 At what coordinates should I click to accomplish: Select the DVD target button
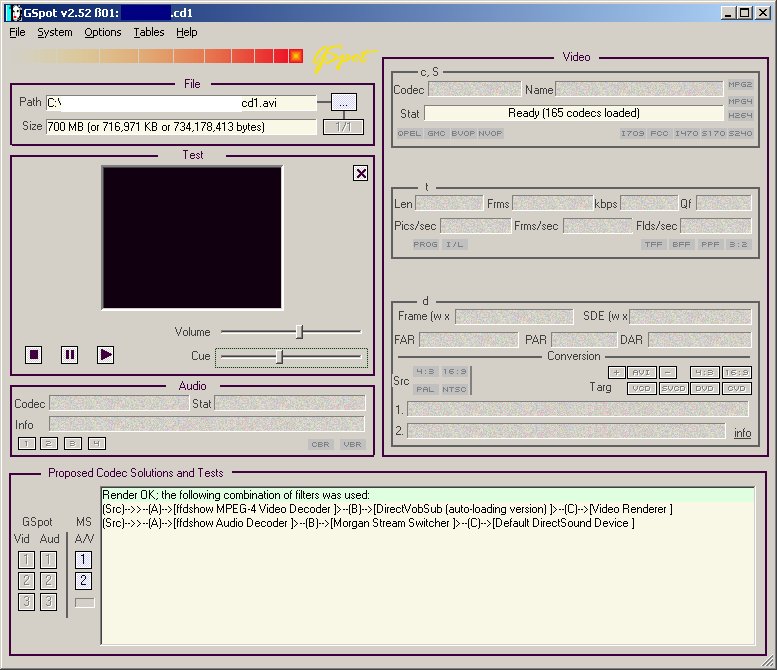[x=705, y=389]
